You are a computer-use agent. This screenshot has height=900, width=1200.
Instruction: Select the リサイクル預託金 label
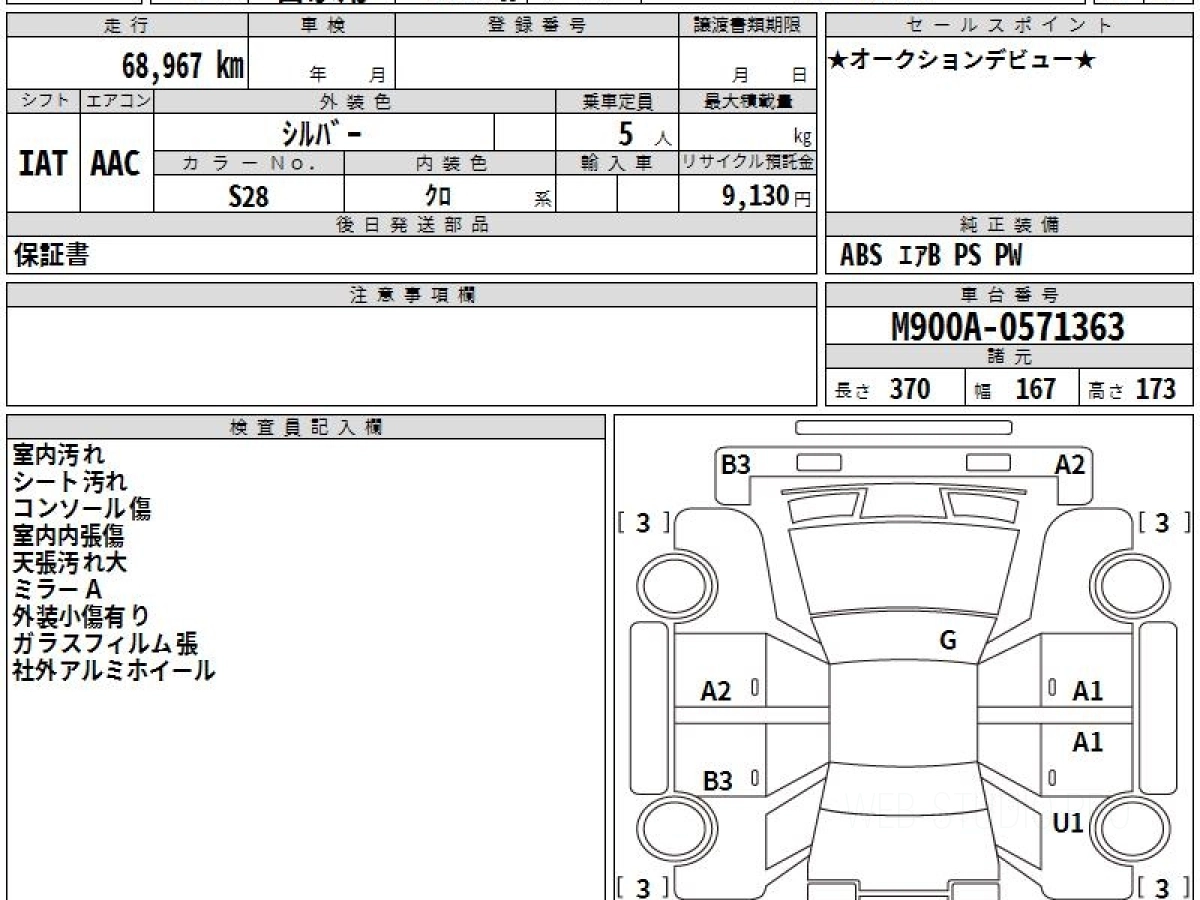pos(747,164)
